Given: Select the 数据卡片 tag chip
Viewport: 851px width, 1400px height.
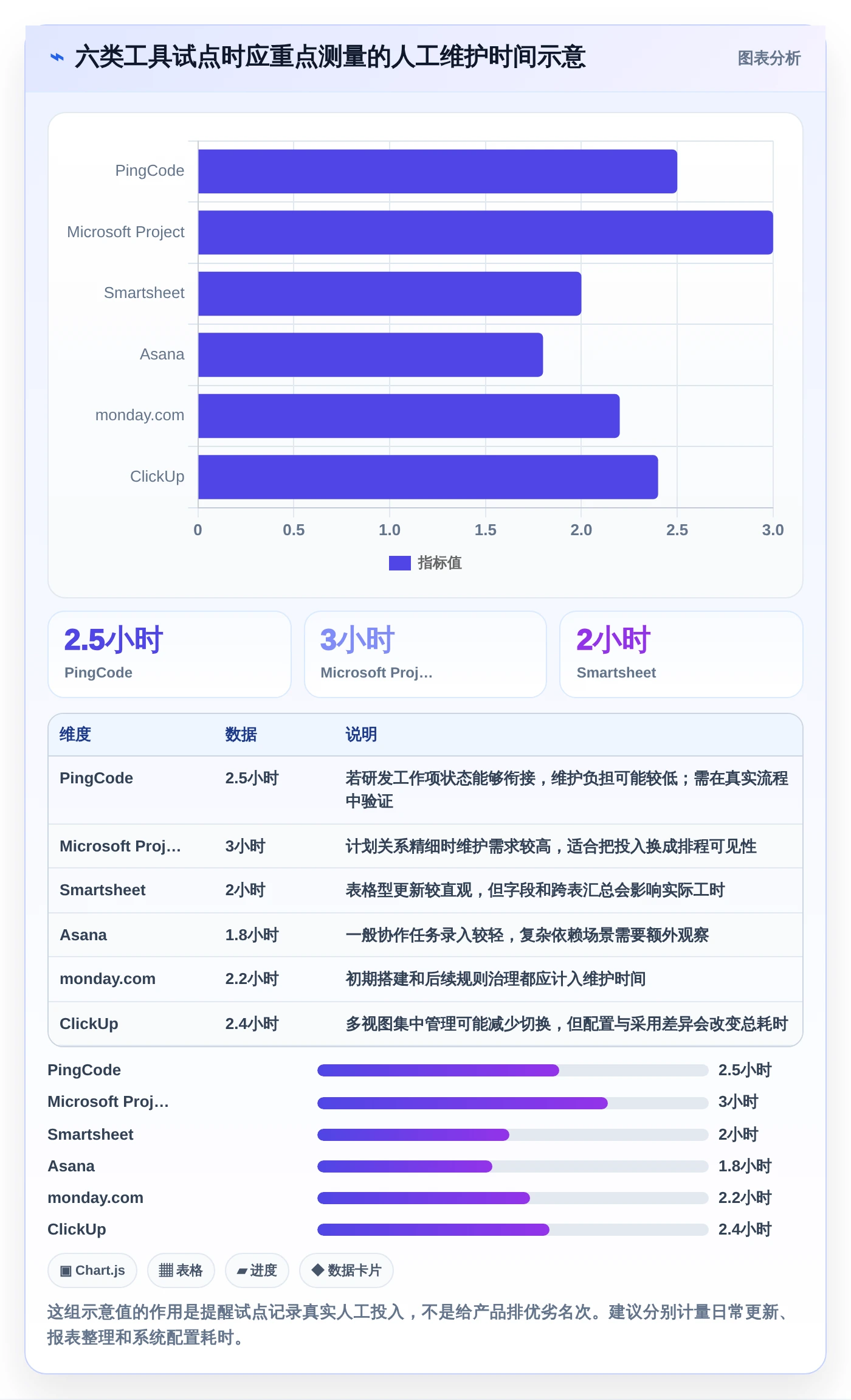Looking at the screenshot, I should (346, 1270).
